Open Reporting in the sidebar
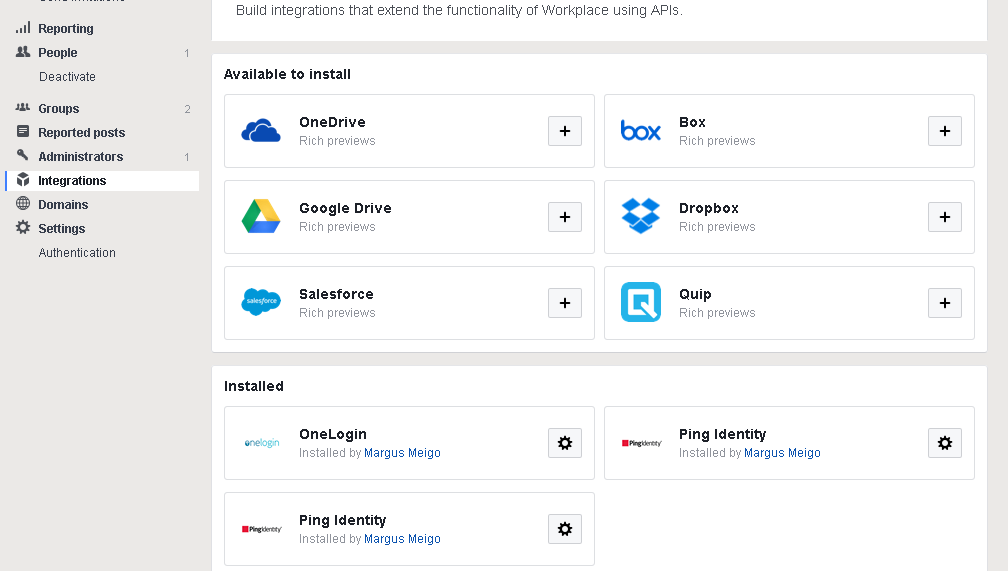The width and height of the screenshot is (1008, 571). coord(65,29)
